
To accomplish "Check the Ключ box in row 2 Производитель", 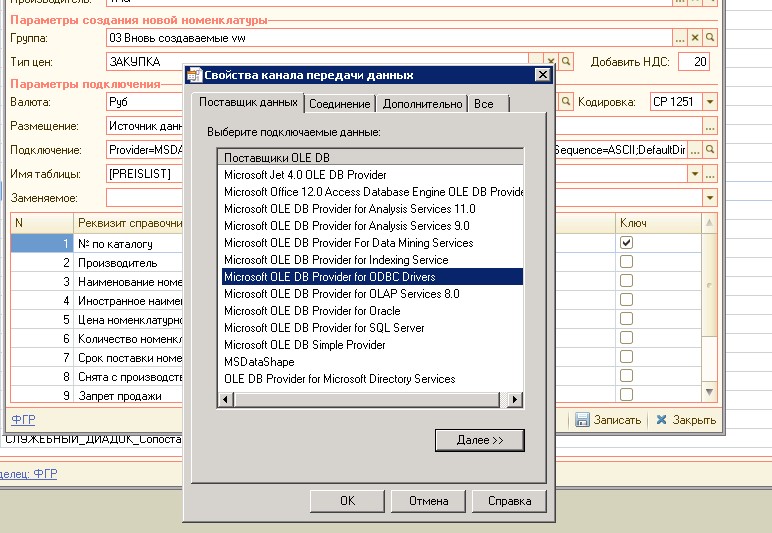I will coord(626,261).
